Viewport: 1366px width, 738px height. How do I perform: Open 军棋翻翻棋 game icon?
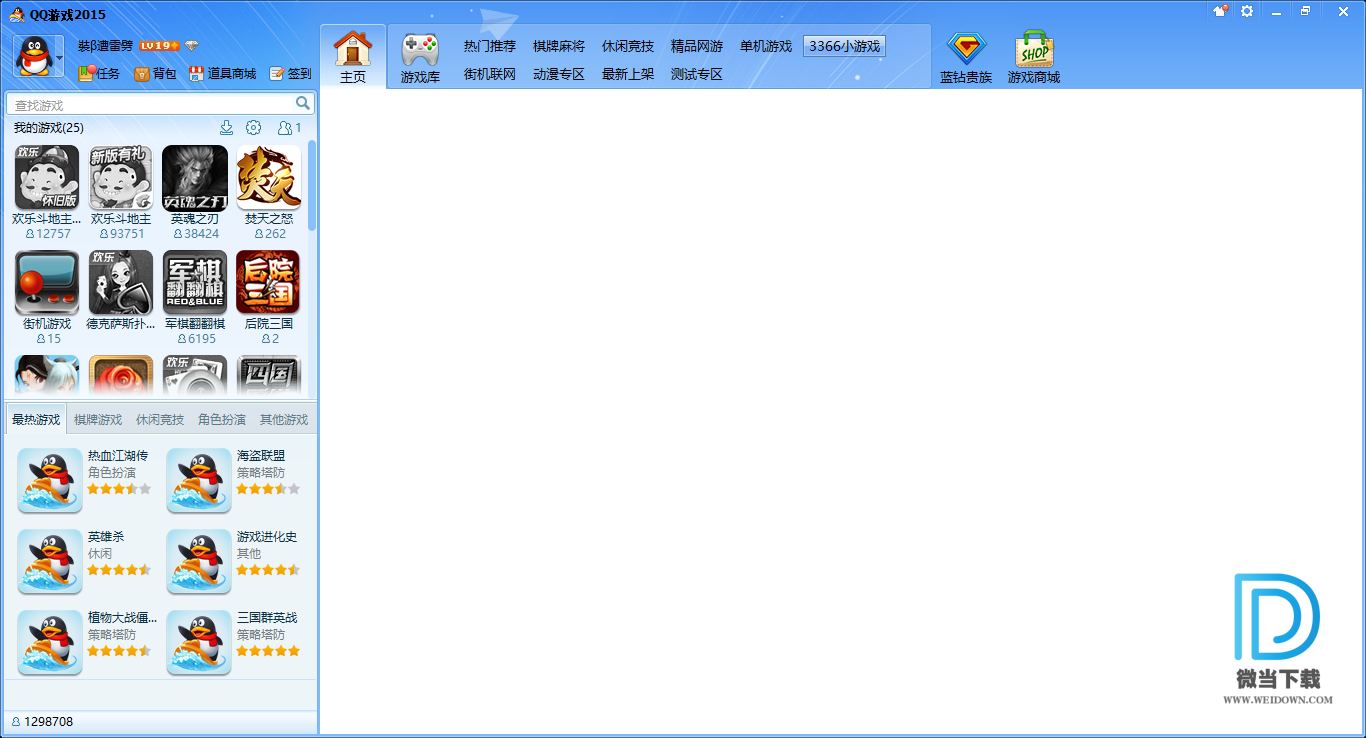(195, 282)
